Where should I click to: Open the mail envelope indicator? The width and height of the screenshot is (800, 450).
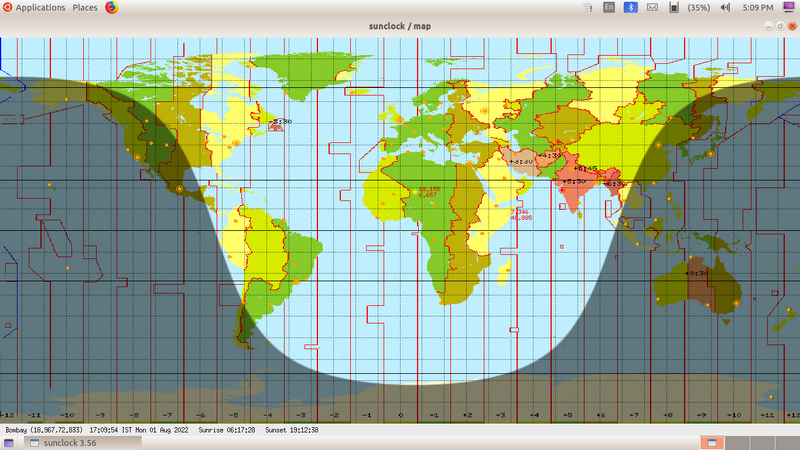[652, 7]
